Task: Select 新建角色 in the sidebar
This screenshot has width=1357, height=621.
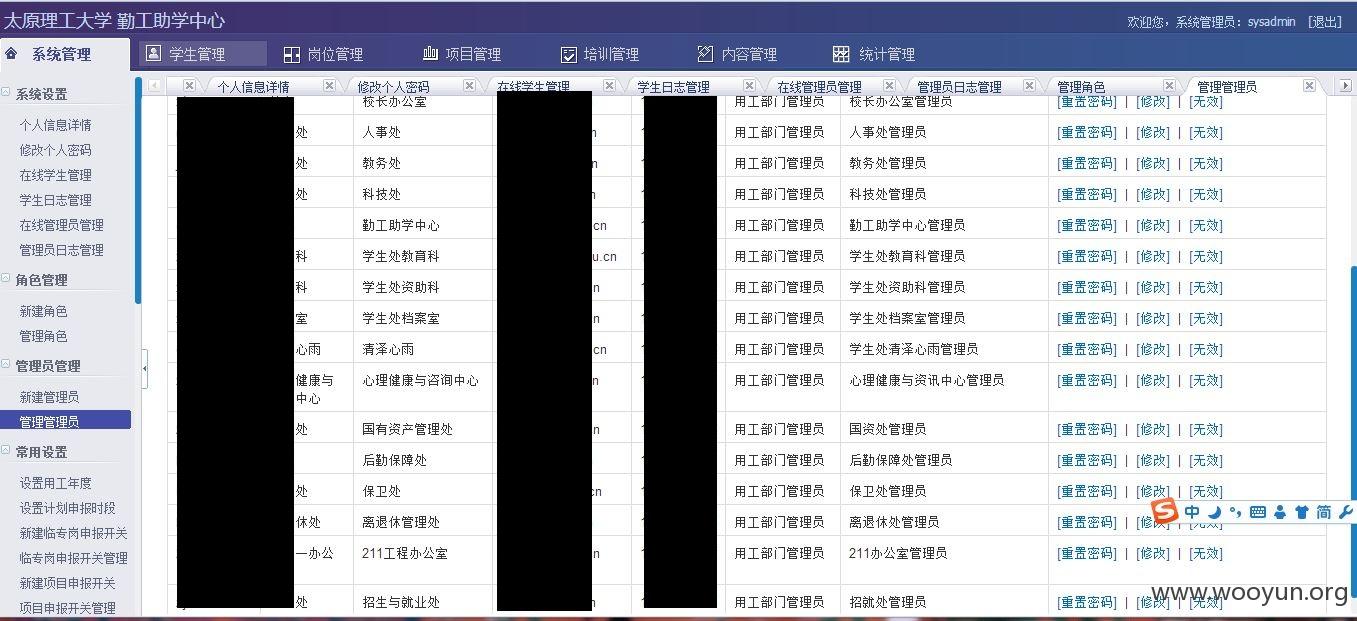Action: [x=43, y=311]
